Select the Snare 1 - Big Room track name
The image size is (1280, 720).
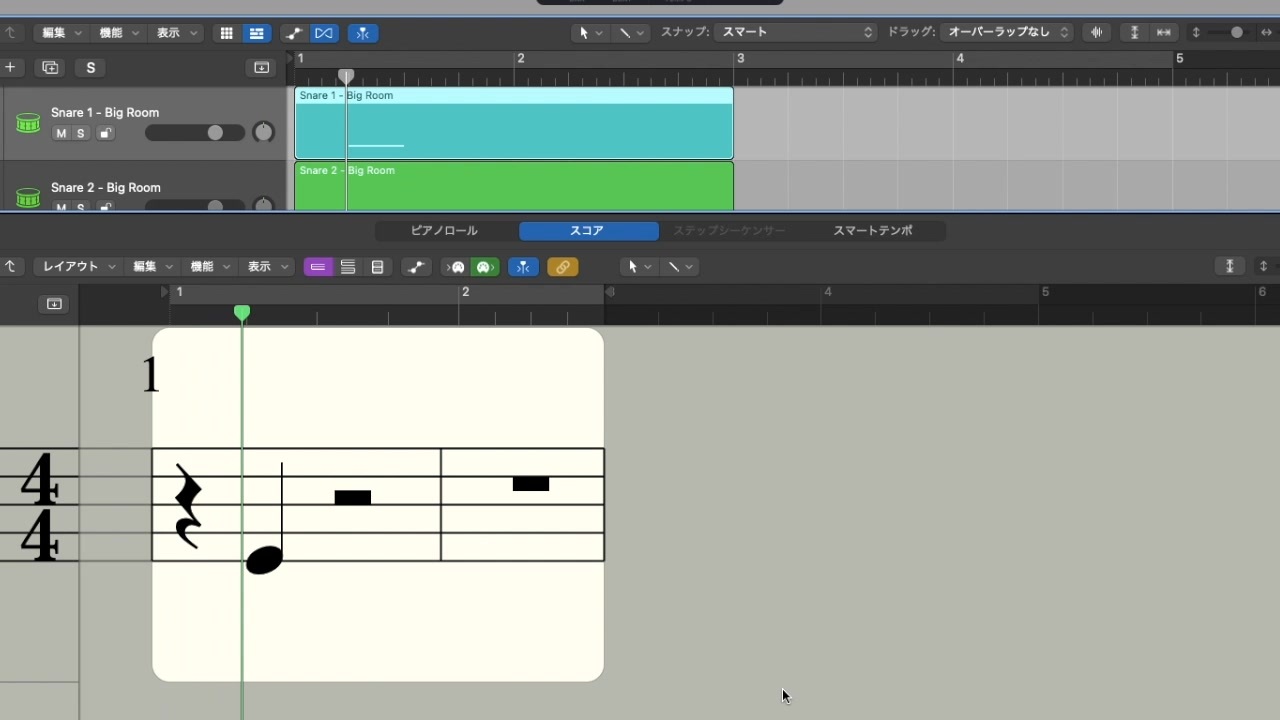click(105, 112)
